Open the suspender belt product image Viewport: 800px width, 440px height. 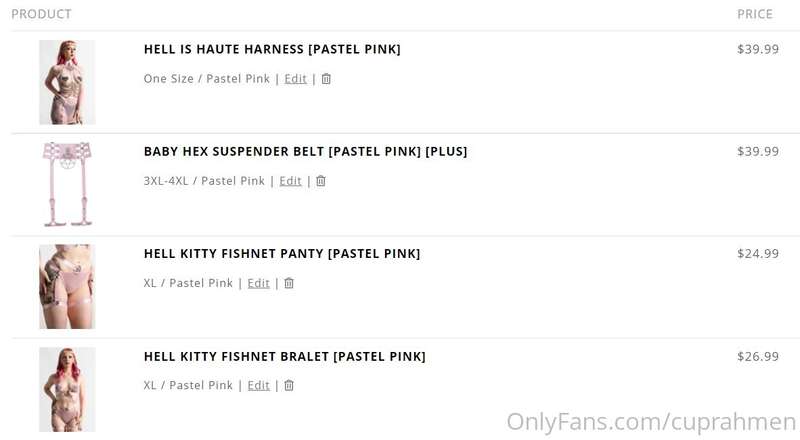pyautogui.click(x=67, y=184)
